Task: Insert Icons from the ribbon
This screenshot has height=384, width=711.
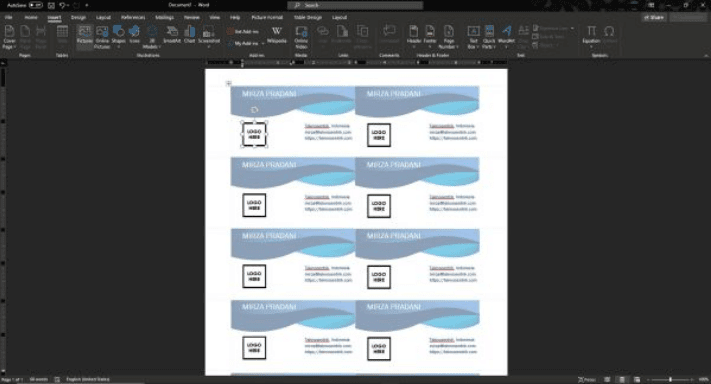Action: point(134,34)
